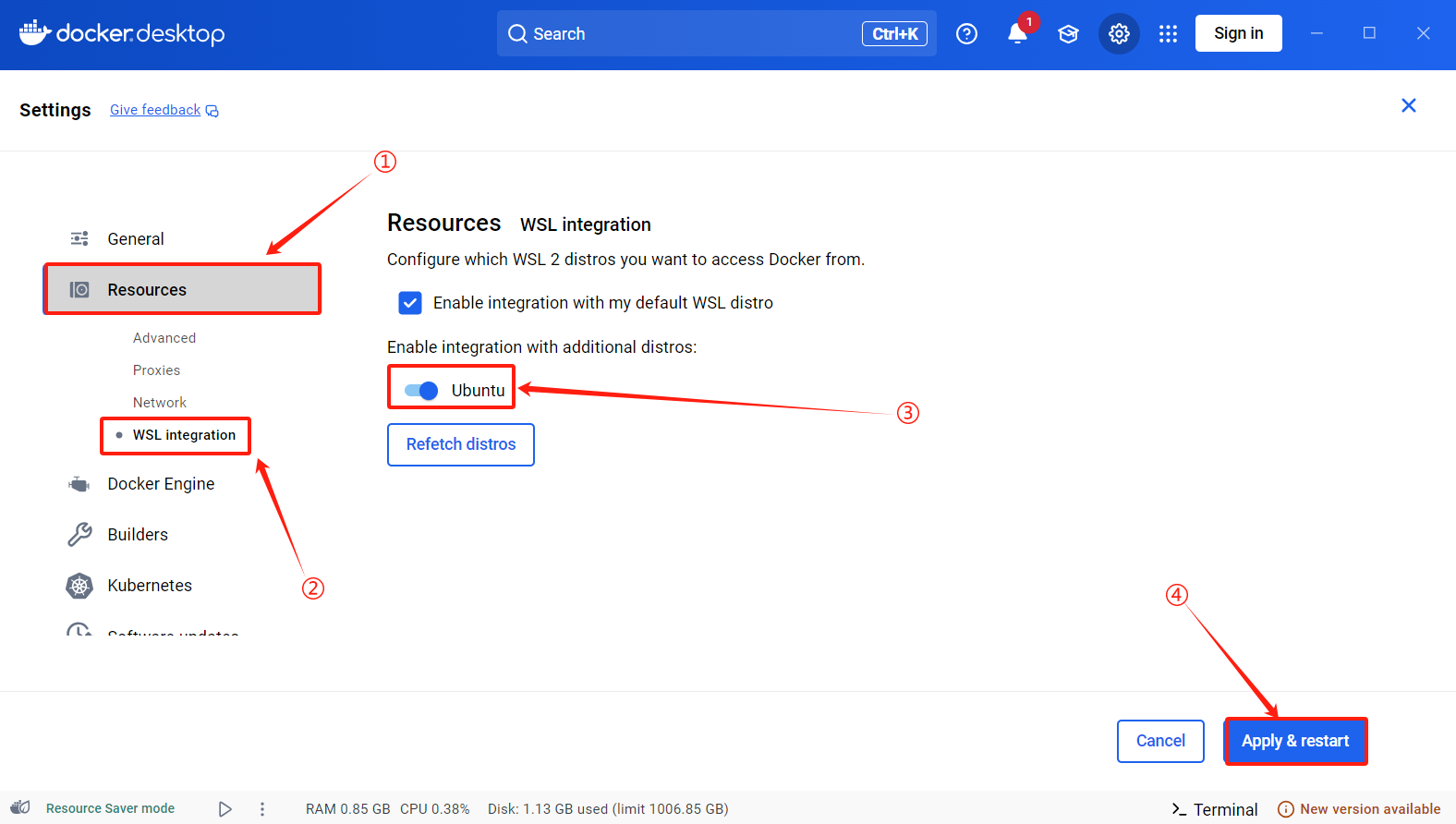Click the Refetch distros button
Image resolution: width=1456 pixels, height=824 pixels.
coord(461,444)
